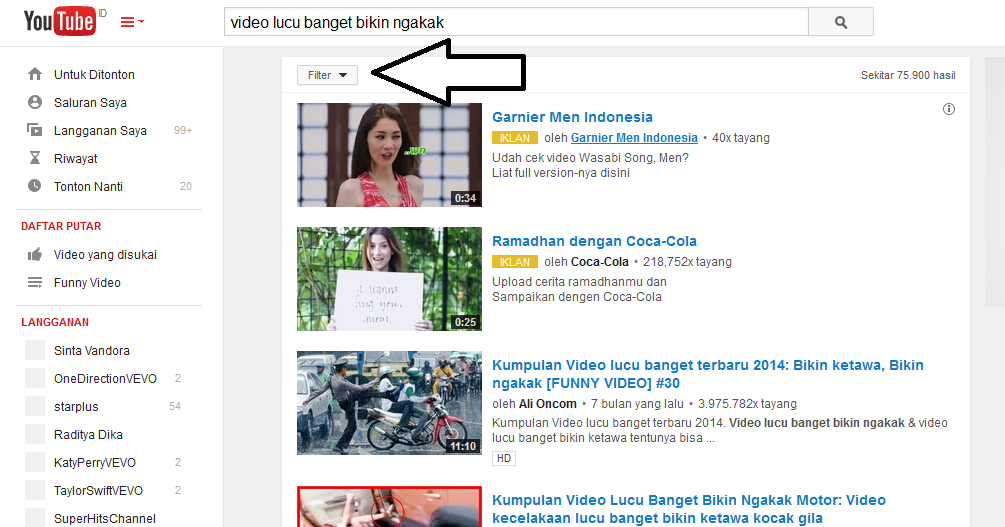The image size is (1005, 527).
Task: Open Kumpulan Video lucu banget terbaru 2014 title
Action: tap(708, 374)
